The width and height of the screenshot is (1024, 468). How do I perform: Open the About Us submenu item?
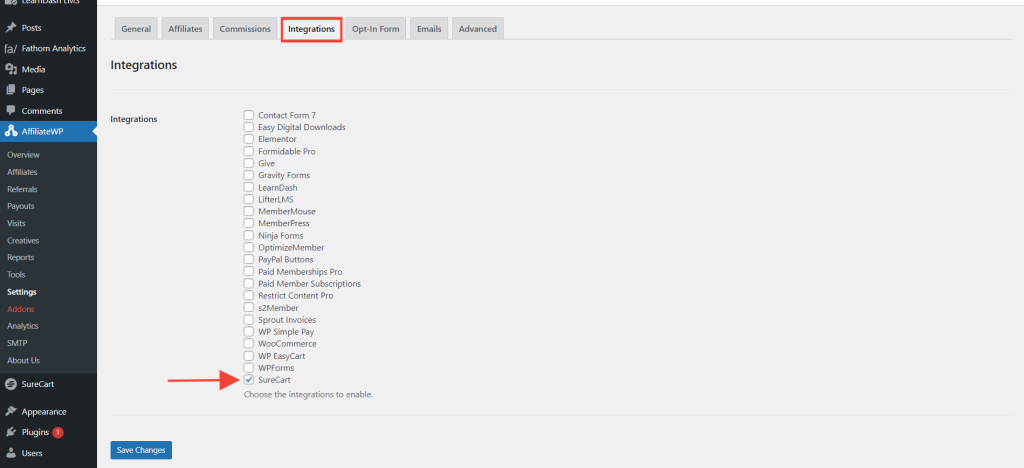(x=24, y=360)
